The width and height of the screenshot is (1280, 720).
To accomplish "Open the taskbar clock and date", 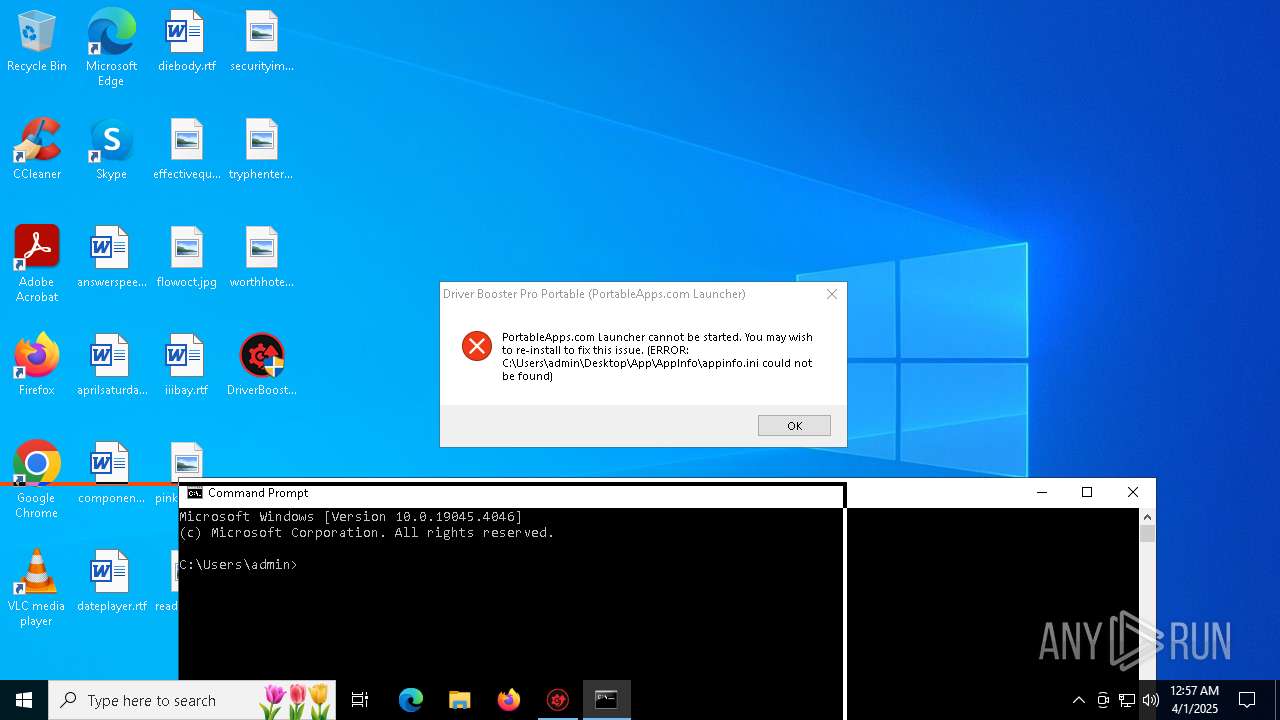I will point(1194,700).
